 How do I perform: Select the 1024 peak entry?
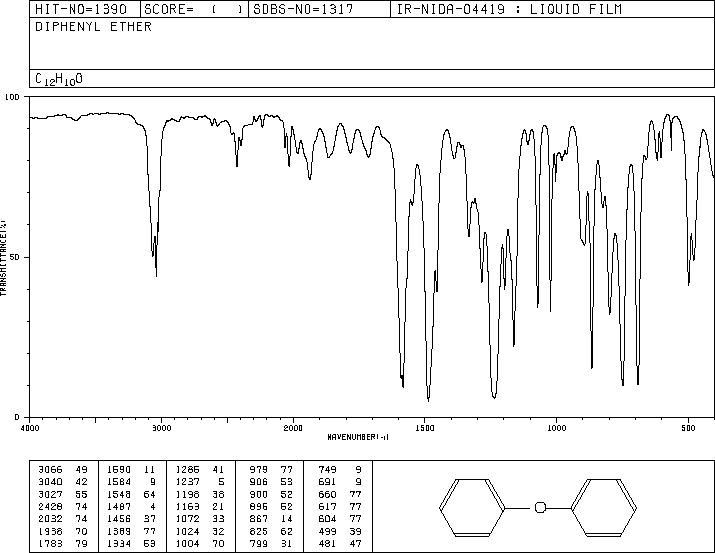click(200, 531)
